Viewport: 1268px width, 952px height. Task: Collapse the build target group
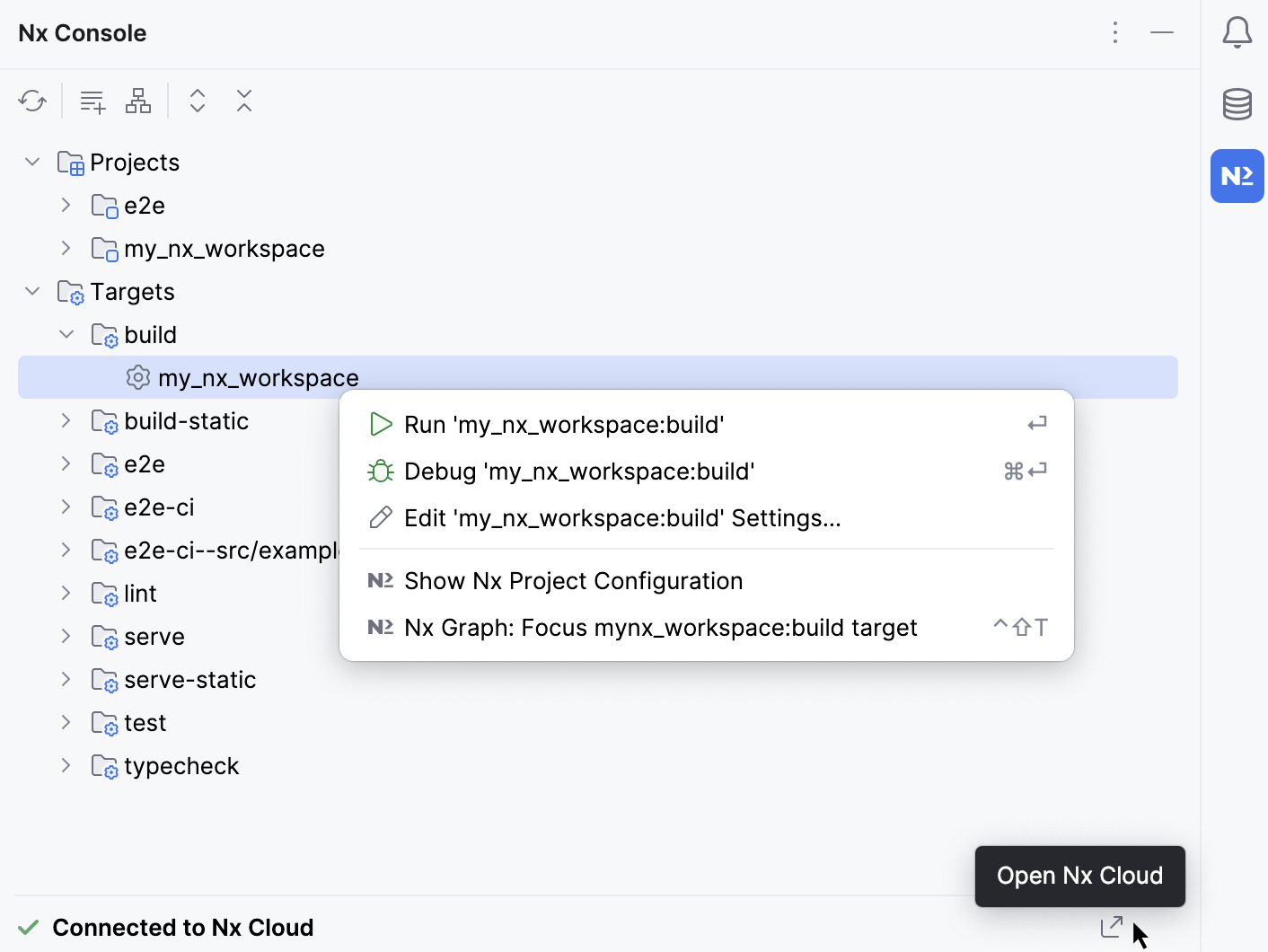[66, 334]
